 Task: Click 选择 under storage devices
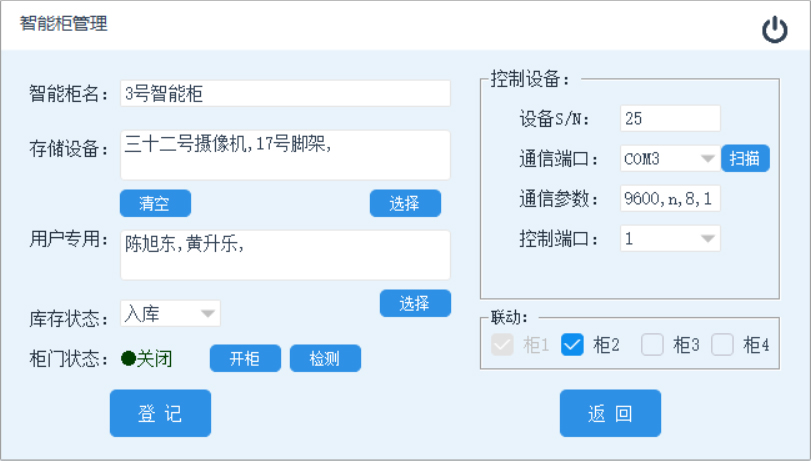405,203
